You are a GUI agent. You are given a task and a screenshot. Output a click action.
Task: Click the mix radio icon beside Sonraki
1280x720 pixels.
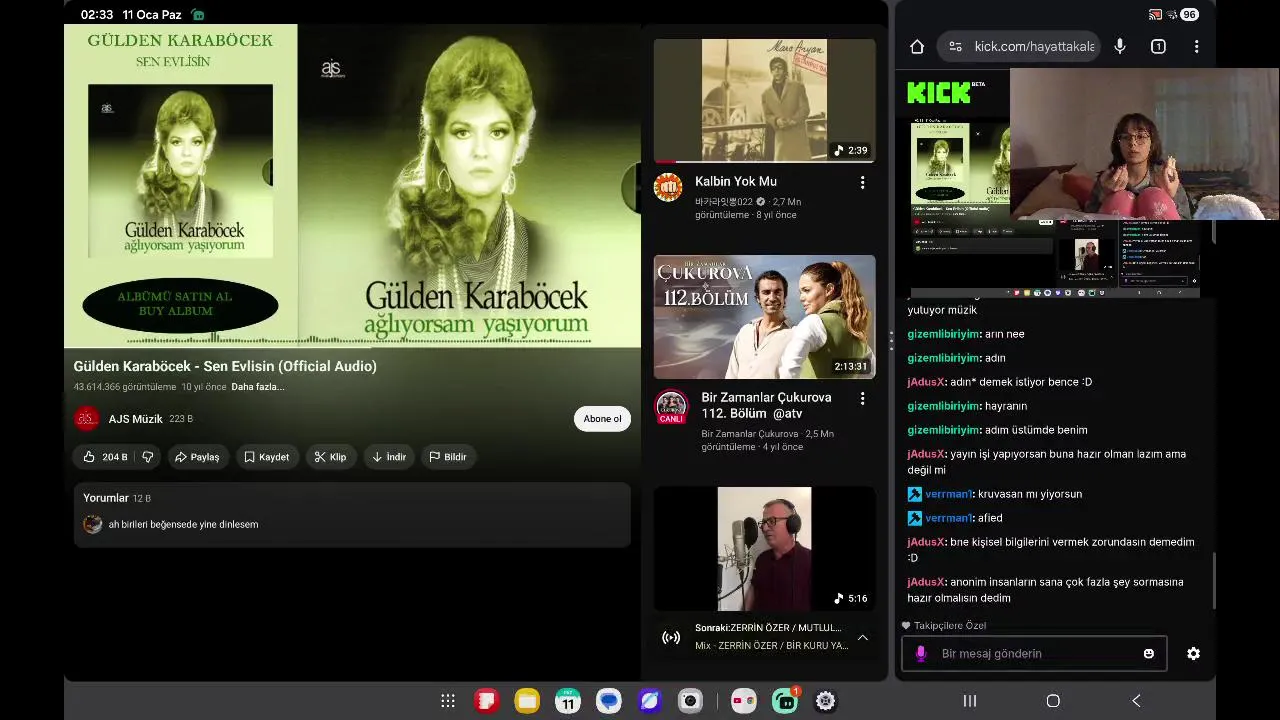(672, 637)
